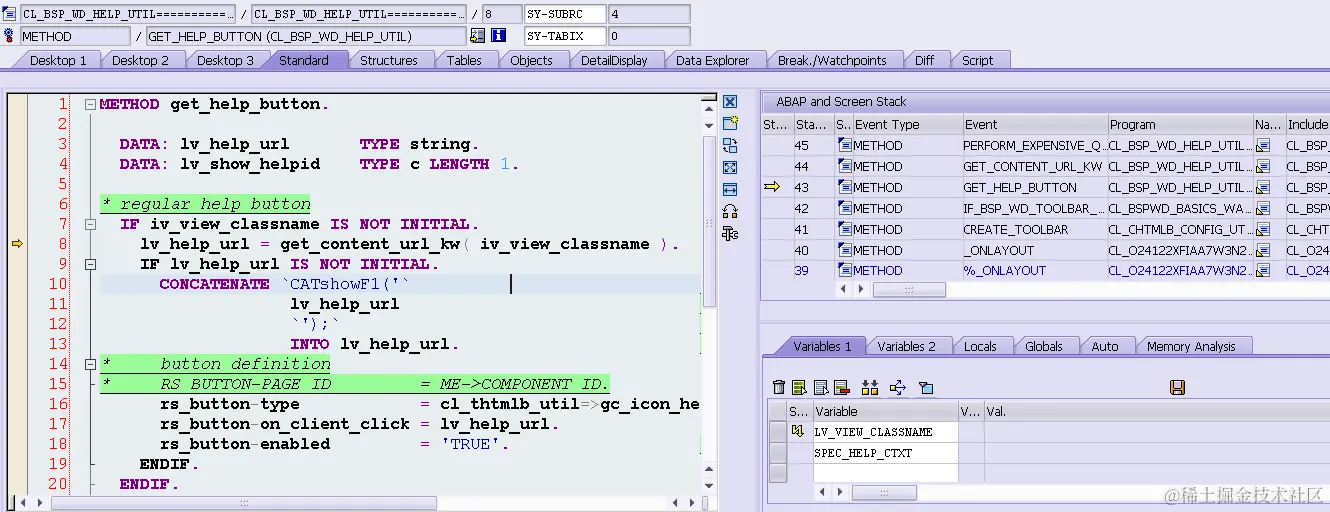Select stack event GET_CONTENT_URL_KW
This screenshot has height=512, width=1330.
[x=1033, y=166]
